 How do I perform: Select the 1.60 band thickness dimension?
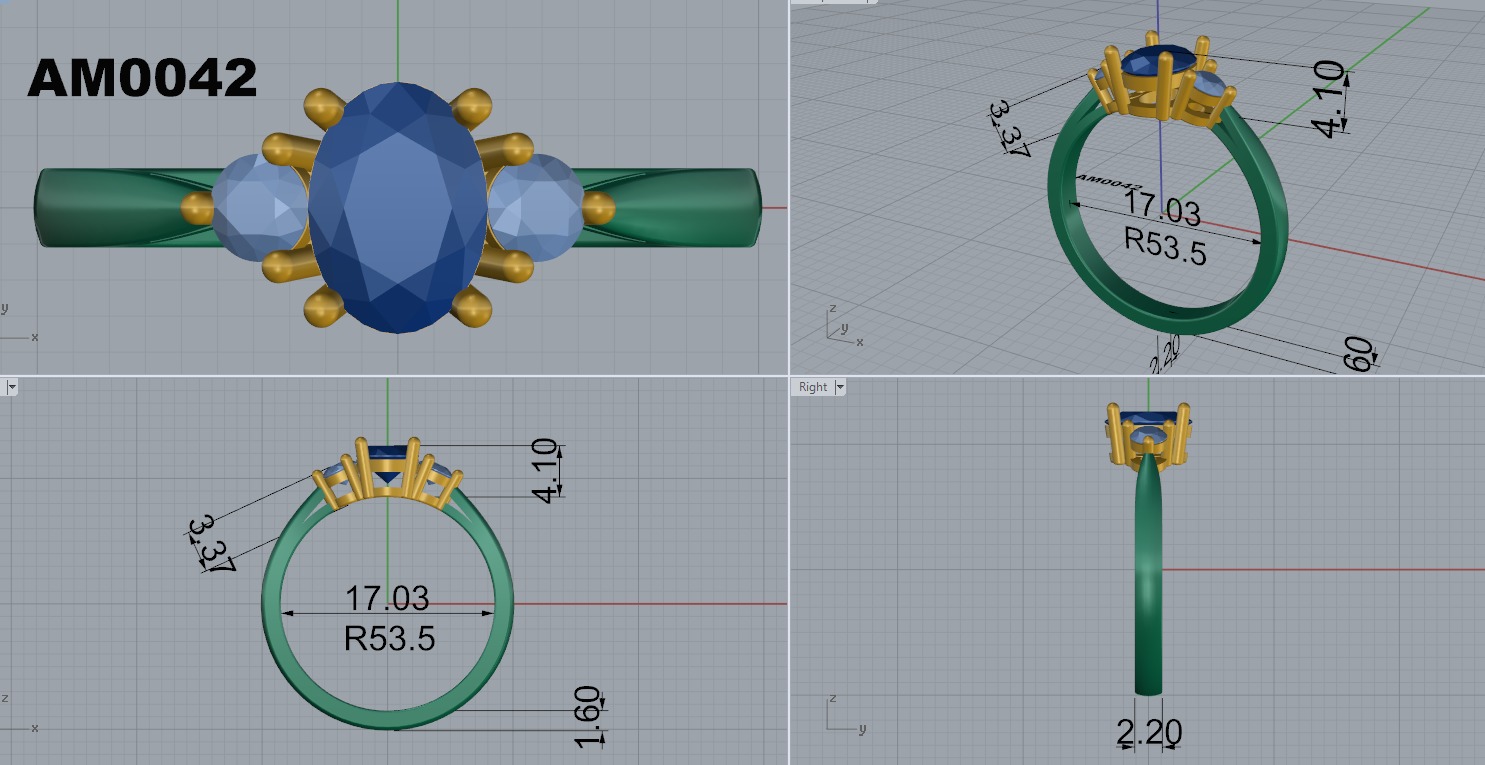coord(589,716)
